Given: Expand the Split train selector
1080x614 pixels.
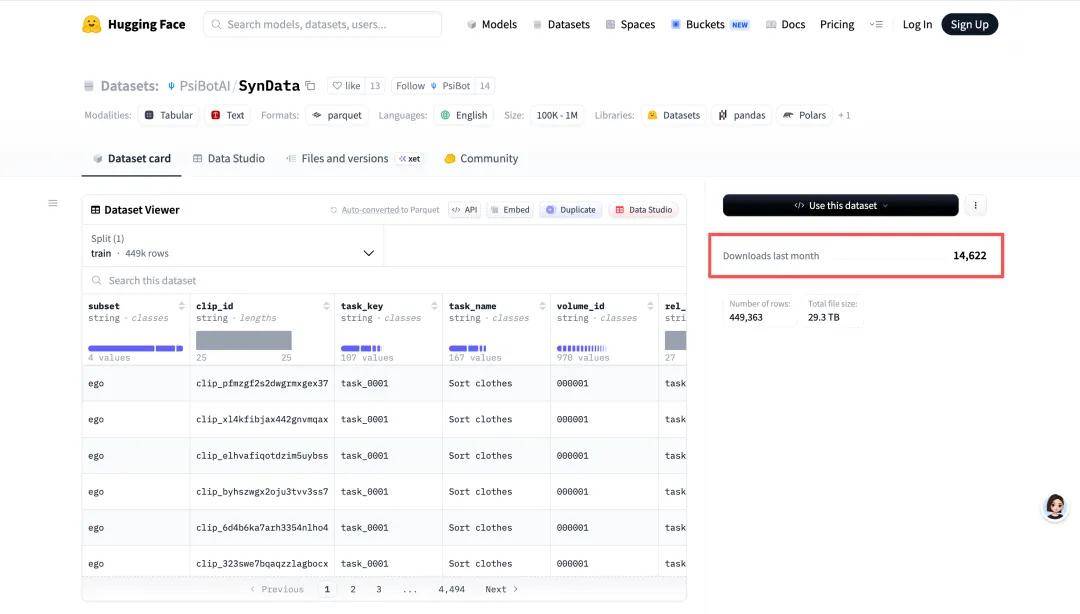Looking at the screenshot, I should click(233, 246).
